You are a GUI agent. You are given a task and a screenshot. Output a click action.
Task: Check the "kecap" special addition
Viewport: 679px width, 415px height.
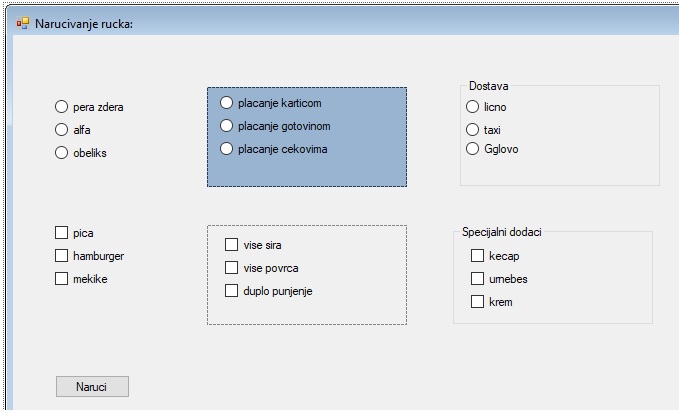[477, 256]
